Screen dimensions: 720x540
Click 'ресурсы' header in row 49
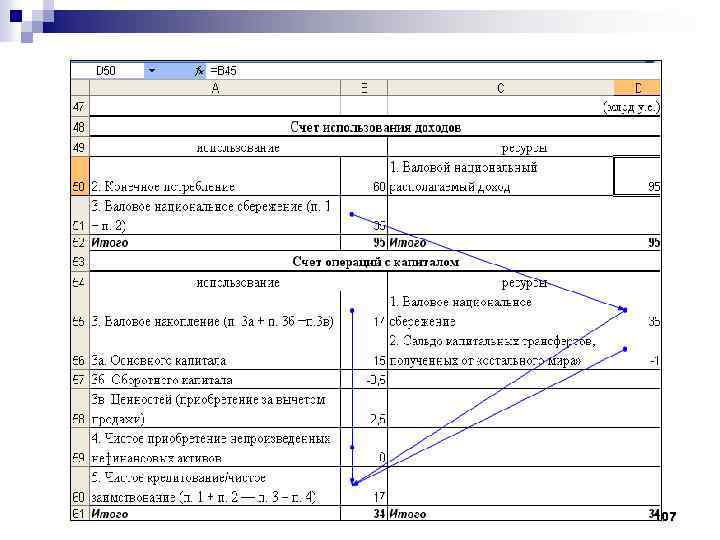click(x=523, y=147)
